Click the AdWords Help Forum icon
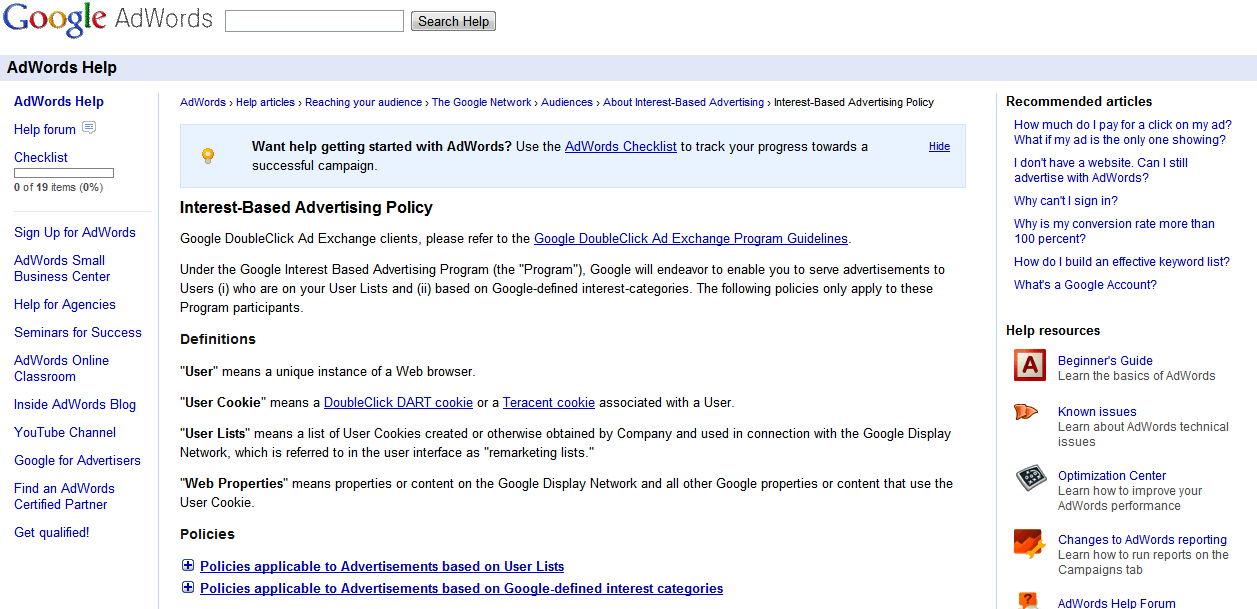This screenshot has width=1257, height=609. (1029, 600)
